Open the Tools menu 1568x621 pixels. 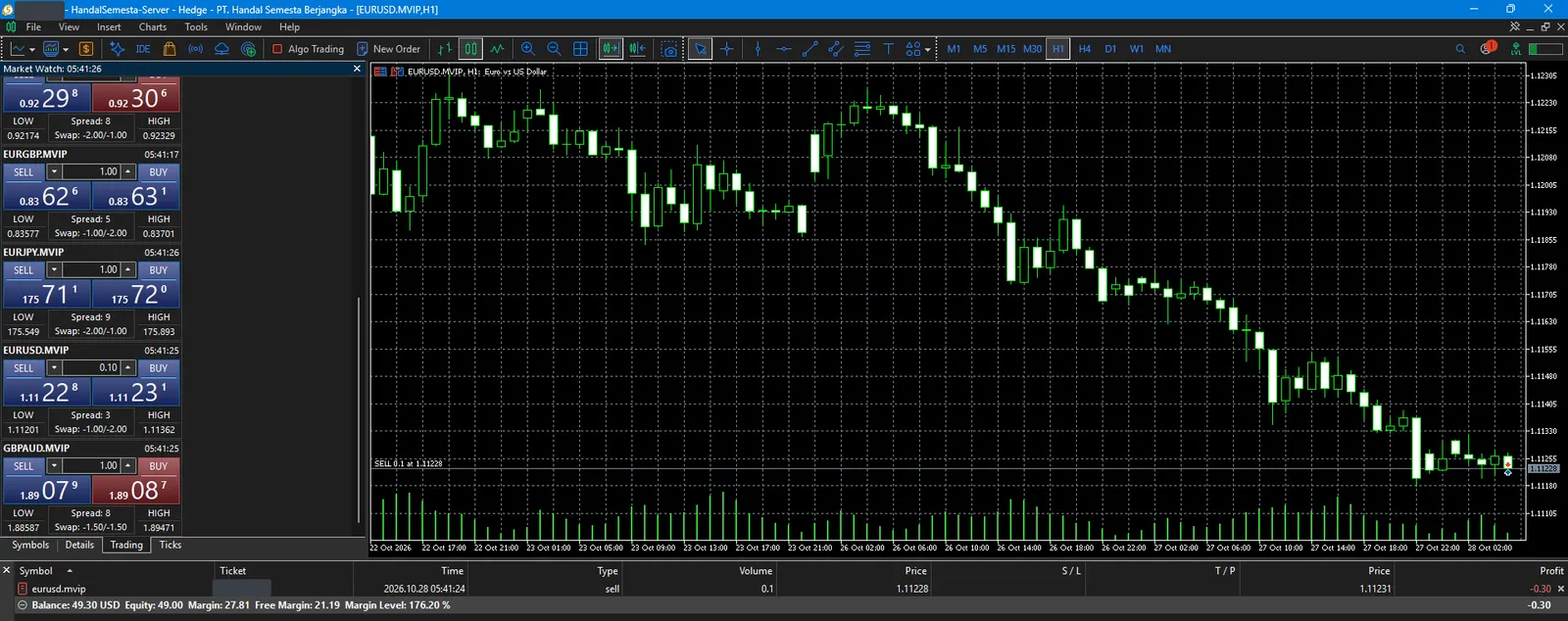(196, 27)
